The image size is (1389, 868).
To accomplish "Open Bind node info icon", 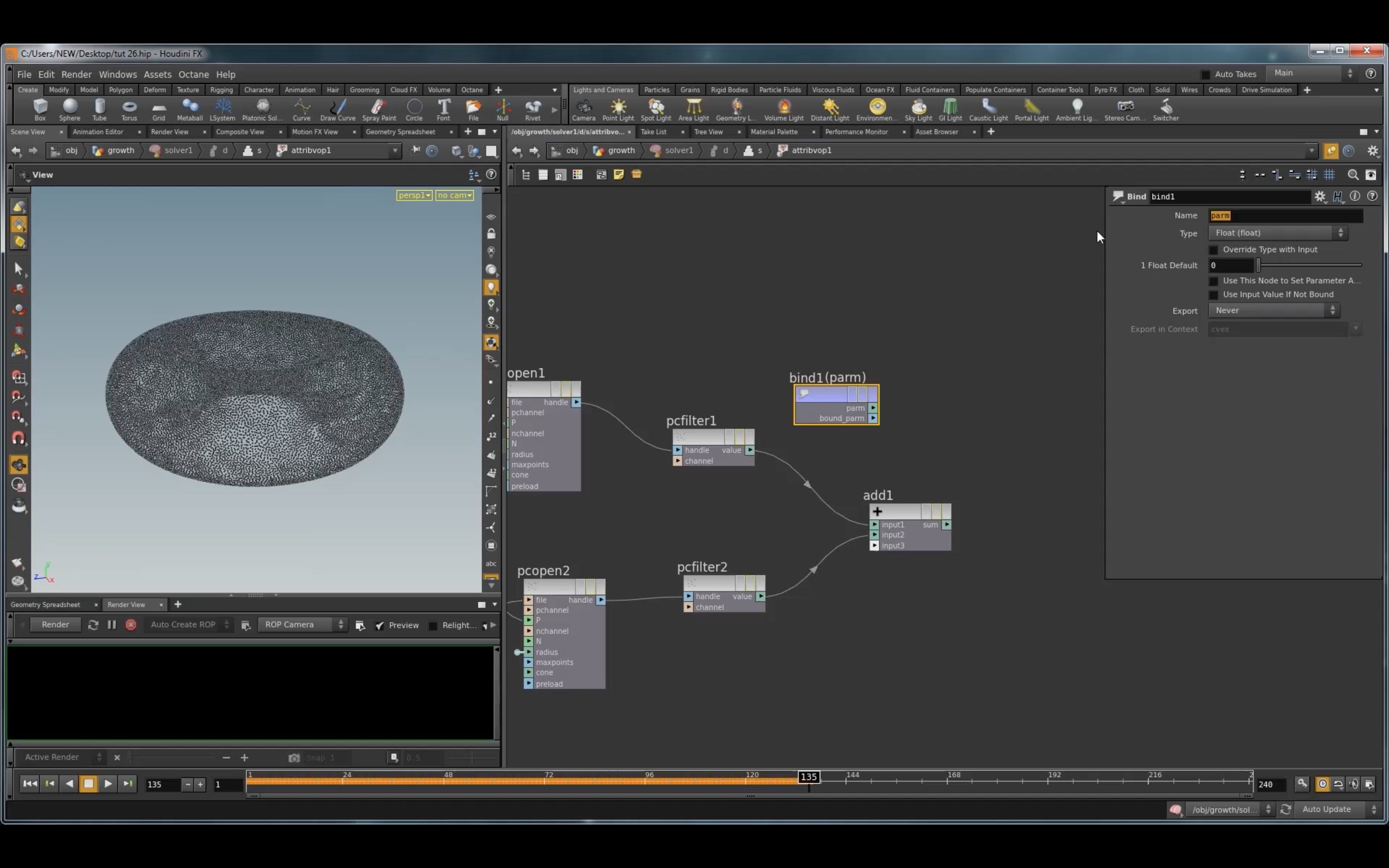I will 1355,196.
